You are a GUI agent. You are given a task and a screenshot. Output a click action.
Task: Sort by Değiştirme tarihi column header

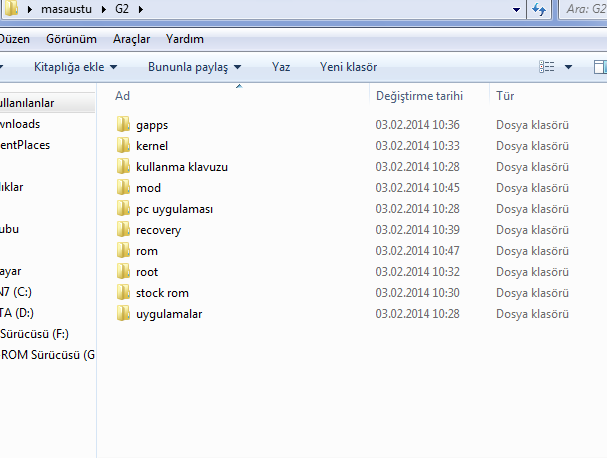pyautogui.click(x=420, y=96)
